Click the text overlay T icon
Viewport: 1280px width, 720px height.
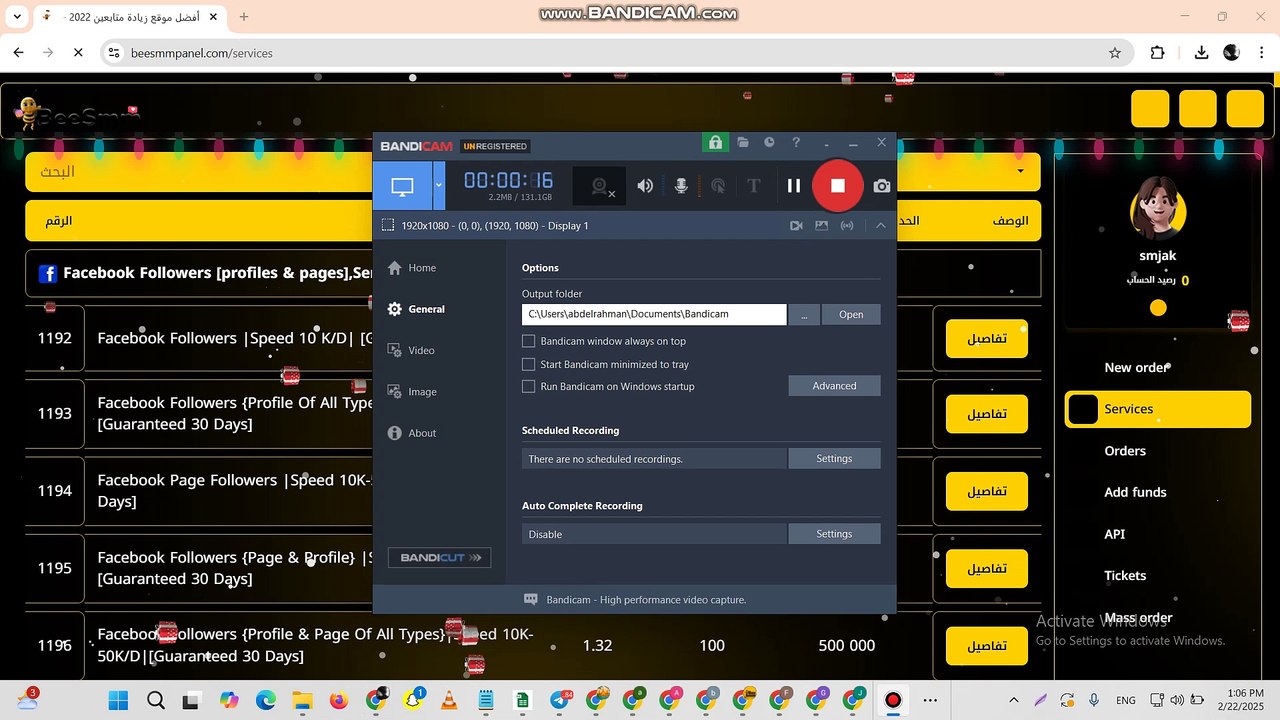point(754,186)
